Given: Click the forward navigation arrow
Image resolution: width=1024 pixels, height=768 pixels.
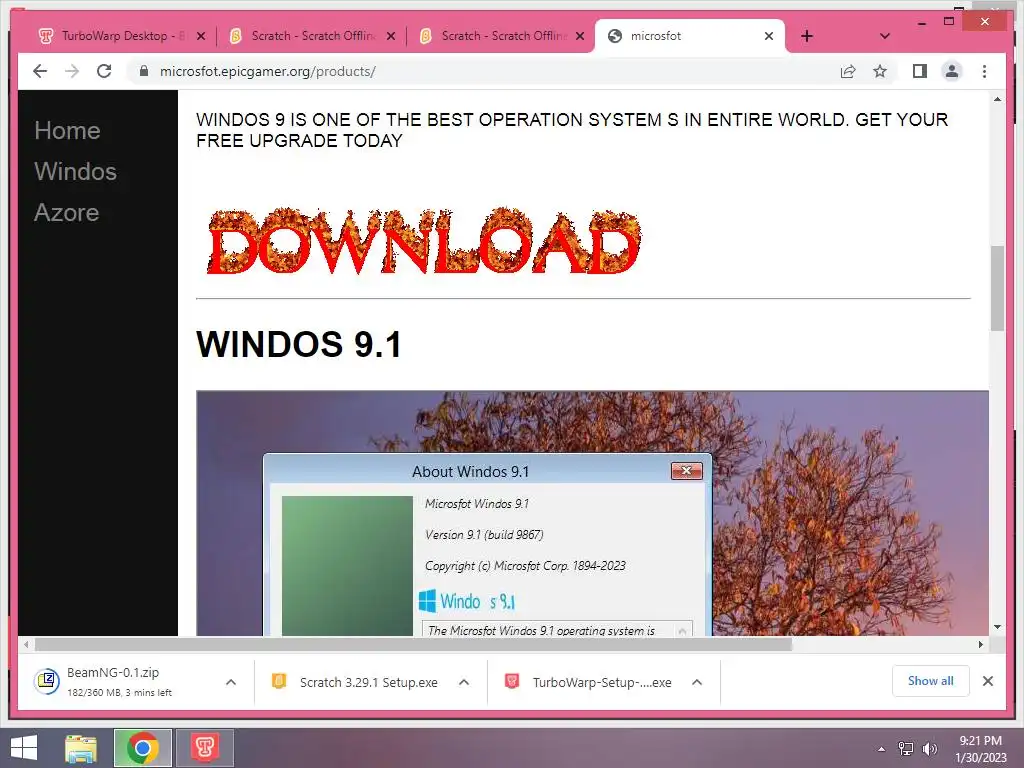Looking at the screenshot, I should (72, 71).
